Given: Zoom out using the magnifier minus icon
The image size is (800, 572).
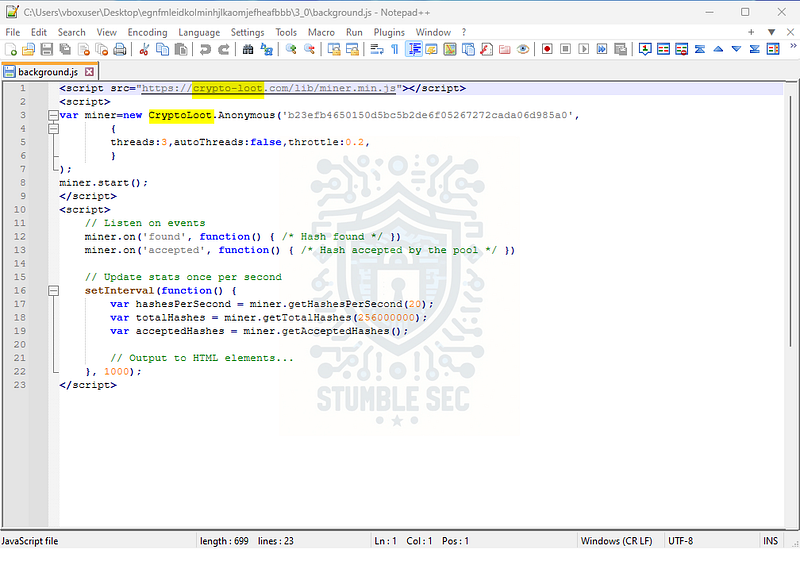Looking at the screenshot, I should 309,49.
